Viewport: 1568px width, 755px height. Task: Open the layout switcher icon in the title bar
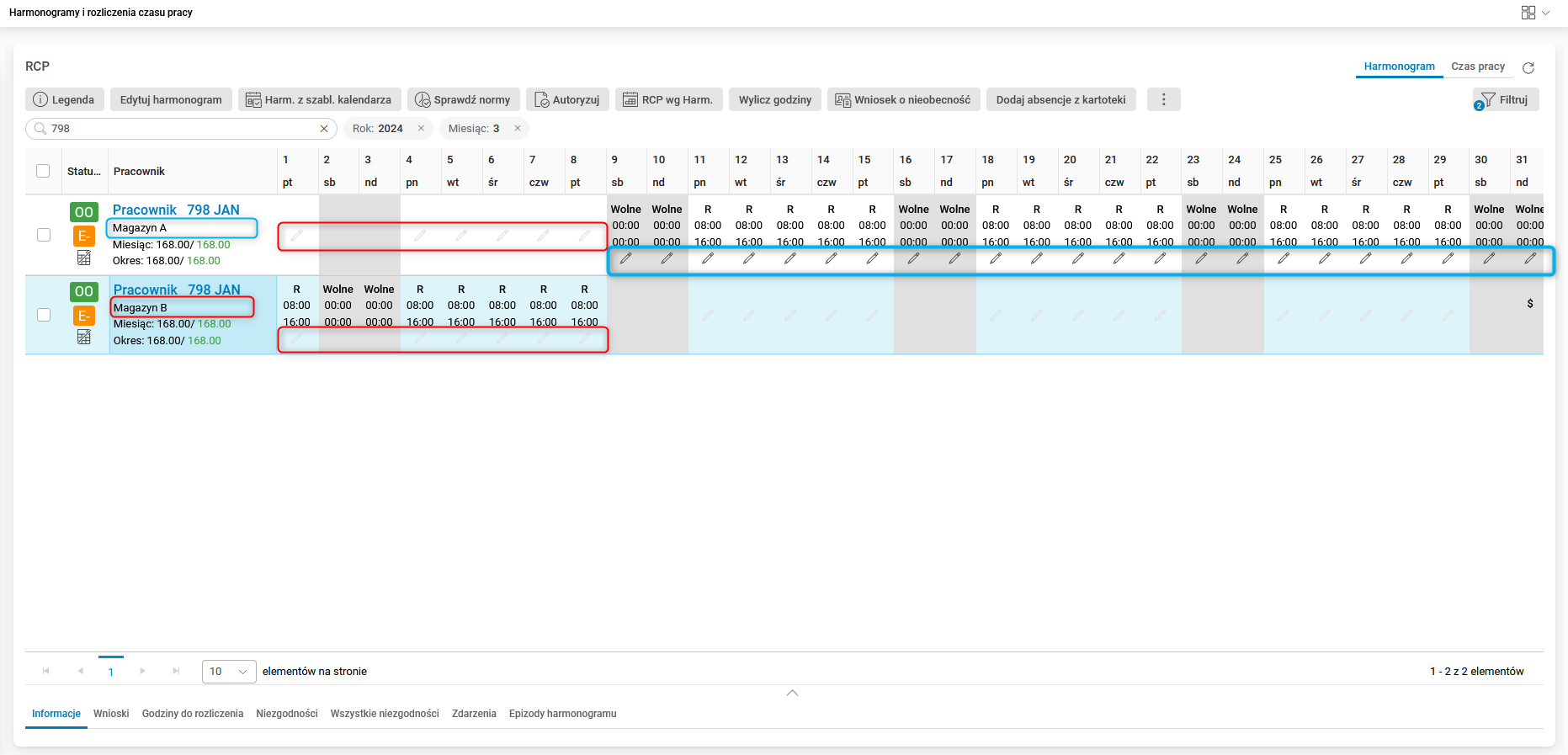pyautogui.click(x=1528, y=13)
